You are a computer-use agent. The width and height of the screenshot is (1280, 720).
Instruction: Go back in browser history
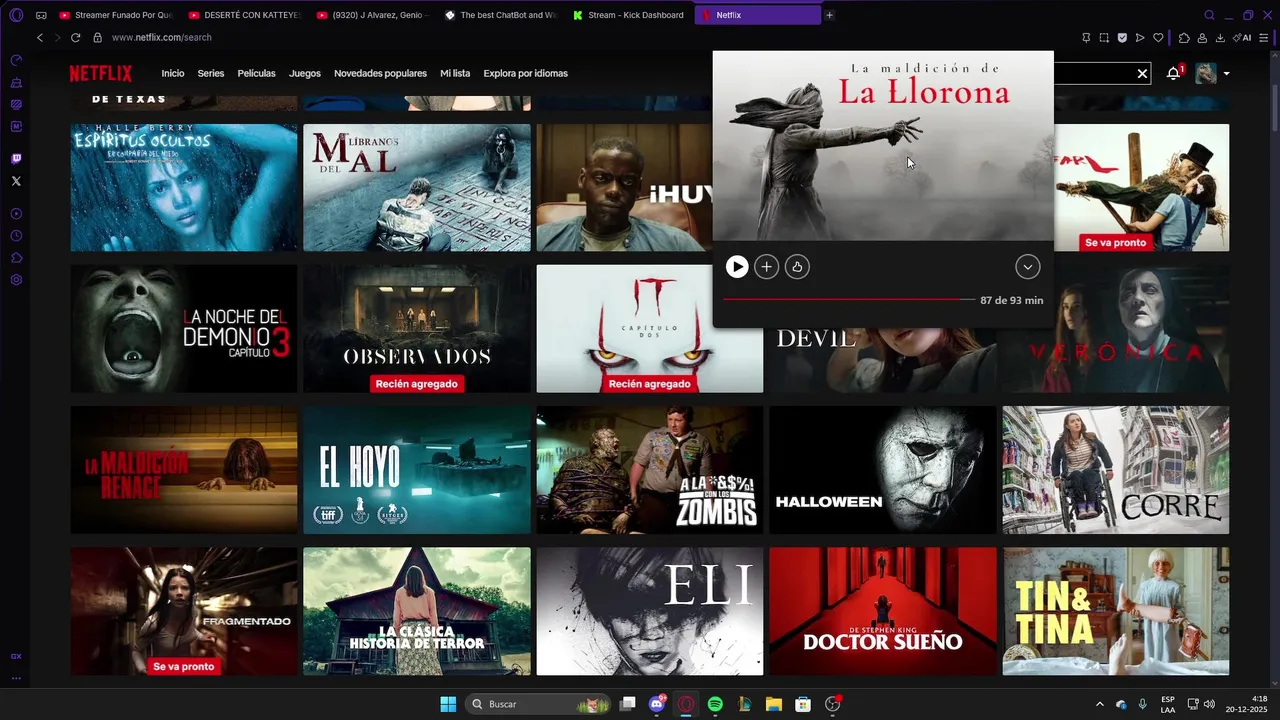[40, 37]
